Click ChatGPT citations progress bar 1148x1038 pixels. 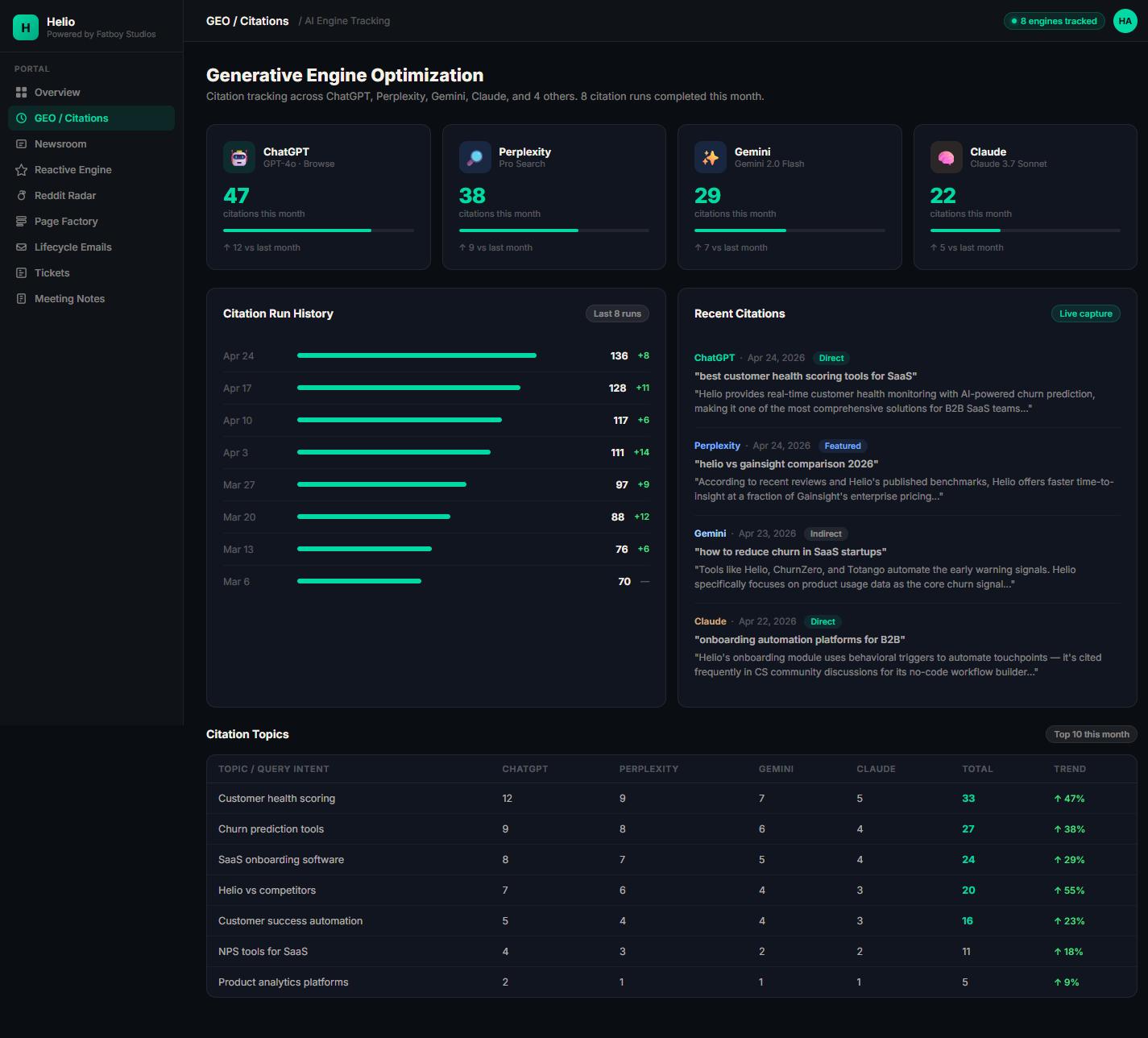point(318,230)
